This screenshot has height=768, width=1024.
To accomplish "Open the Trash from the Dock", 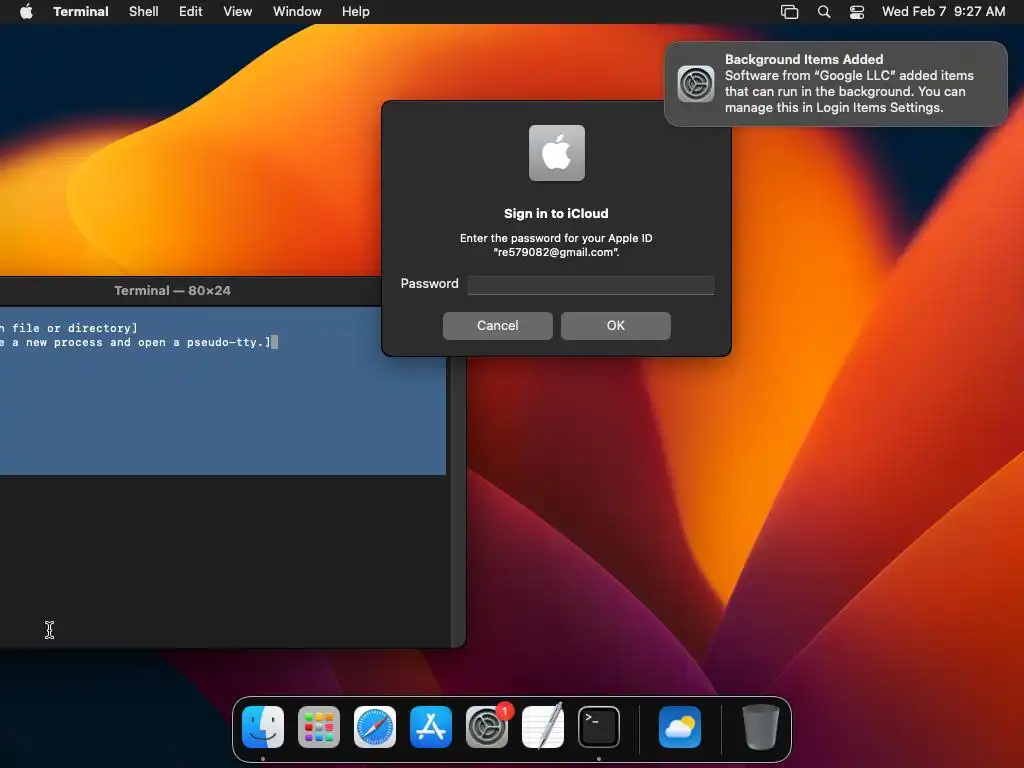I will pyautogui.click(x=761, y=727).
